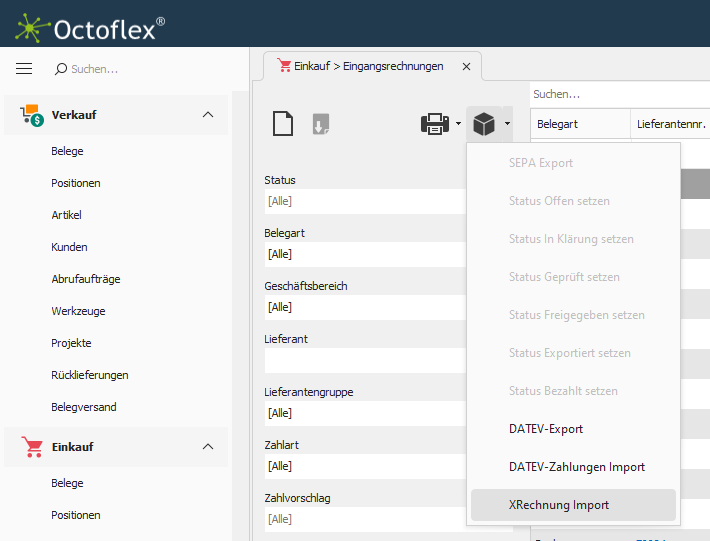Choose DATEV-Export menu entry

(x=545, y=429)
